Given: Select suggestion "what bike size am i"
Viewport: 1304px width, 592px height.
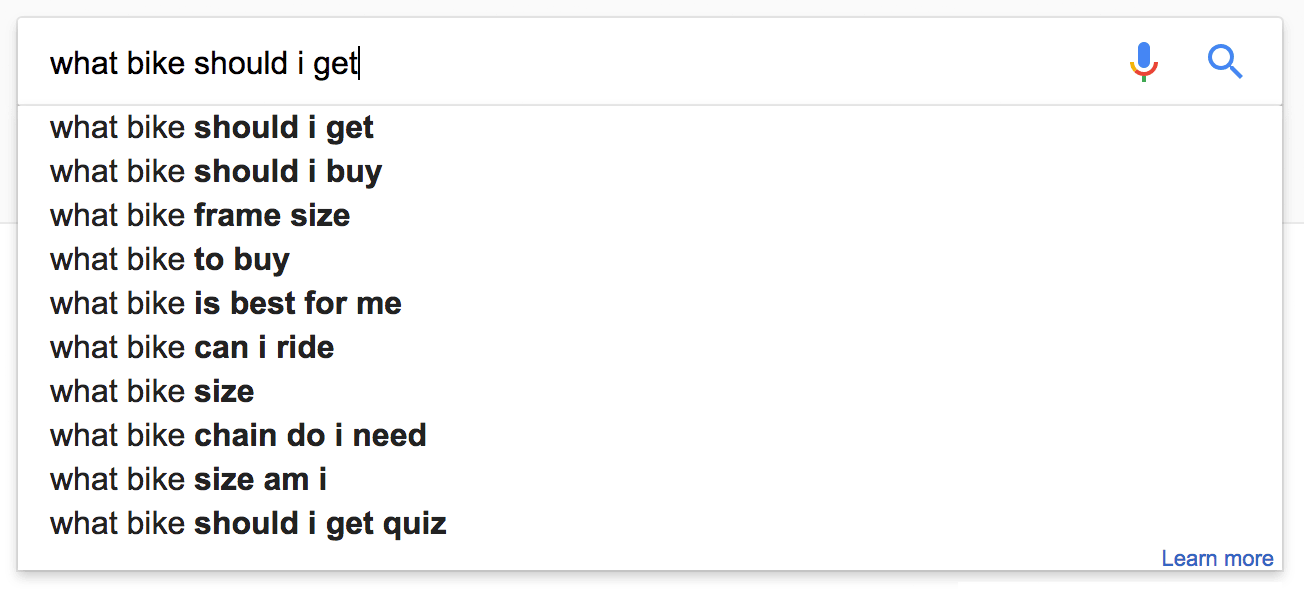Looking at the screenshot, I should [188, 480].
